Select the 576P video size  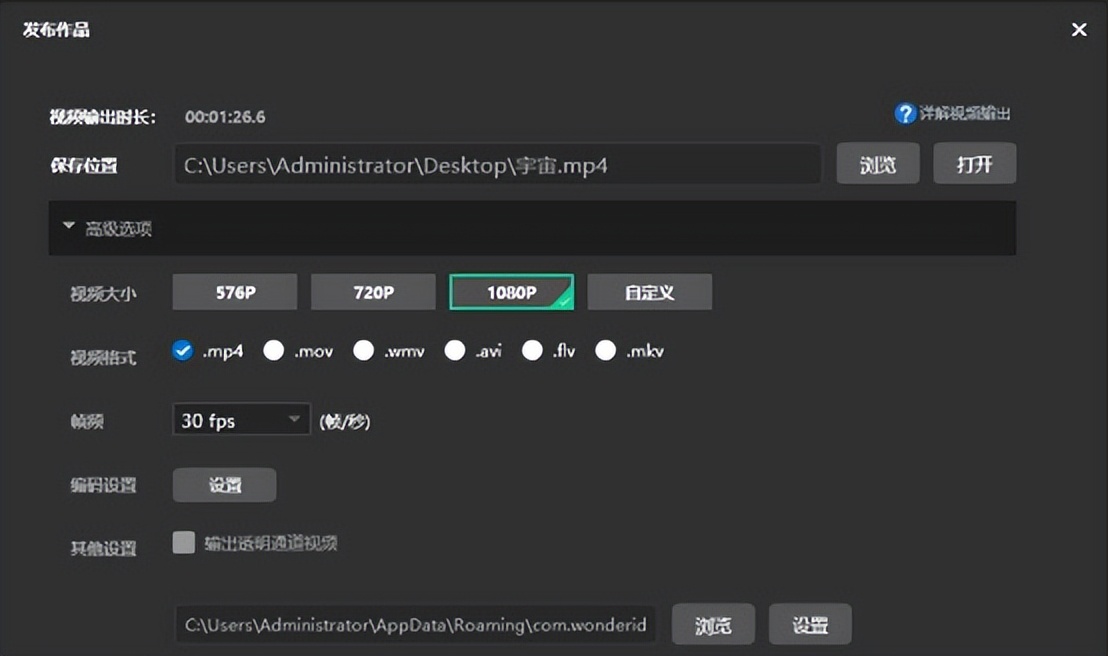[x=234, y=291]
